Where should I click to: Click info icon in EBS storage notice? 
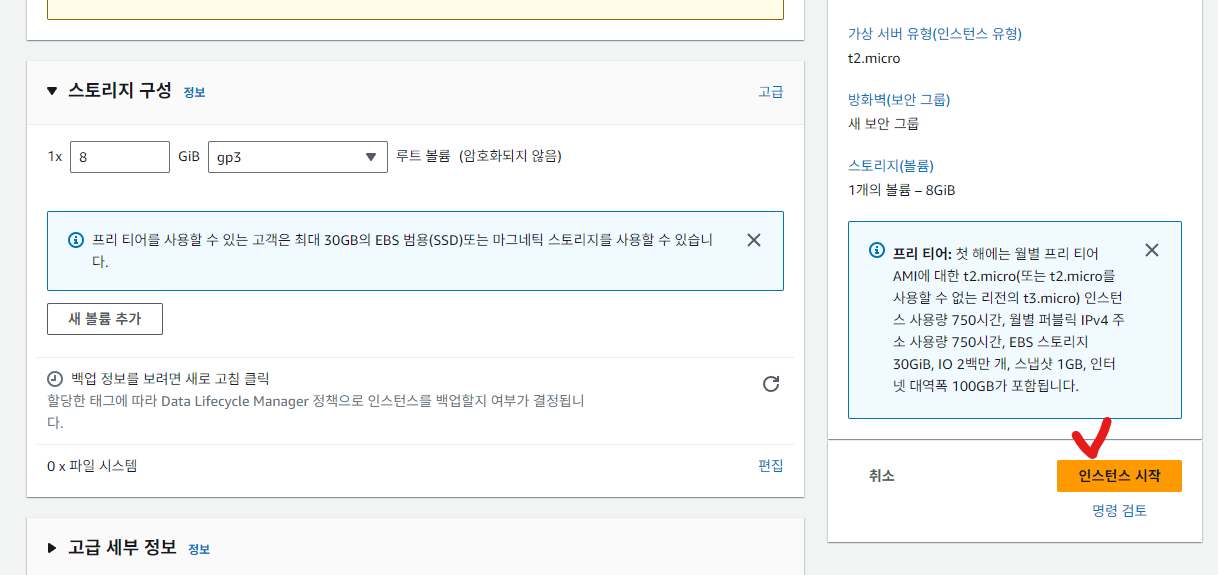(x=75, y=240)
